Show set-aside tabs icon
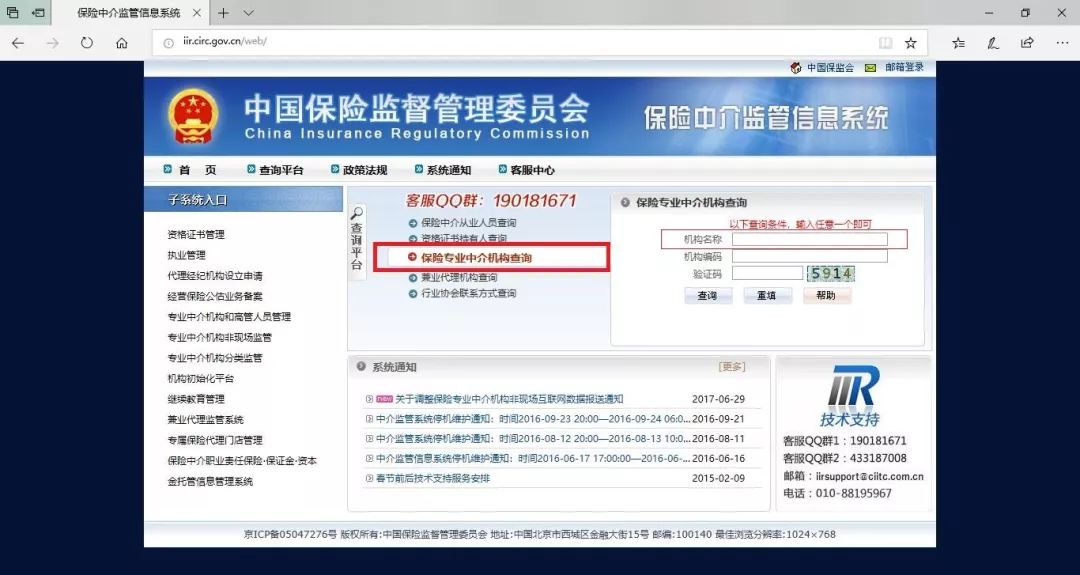This screenshot has width=1080, height=575. click(x=12, y=13)
